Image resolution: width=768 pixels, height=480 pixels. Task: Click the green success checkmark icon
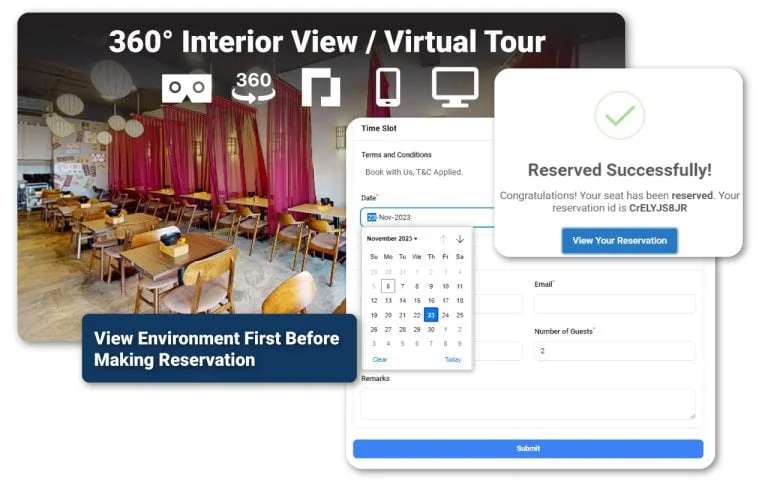(619, 116)
